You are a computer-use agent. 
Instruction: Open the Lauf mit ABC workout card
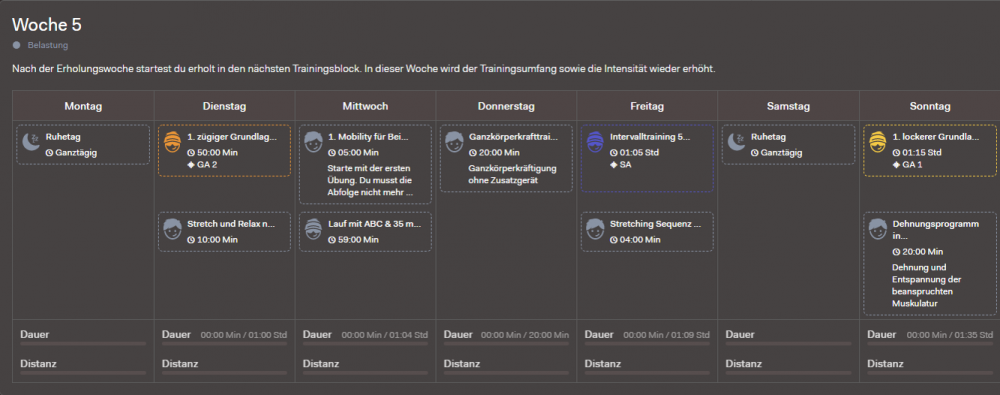pyautogui.click(x=365, y=232)
